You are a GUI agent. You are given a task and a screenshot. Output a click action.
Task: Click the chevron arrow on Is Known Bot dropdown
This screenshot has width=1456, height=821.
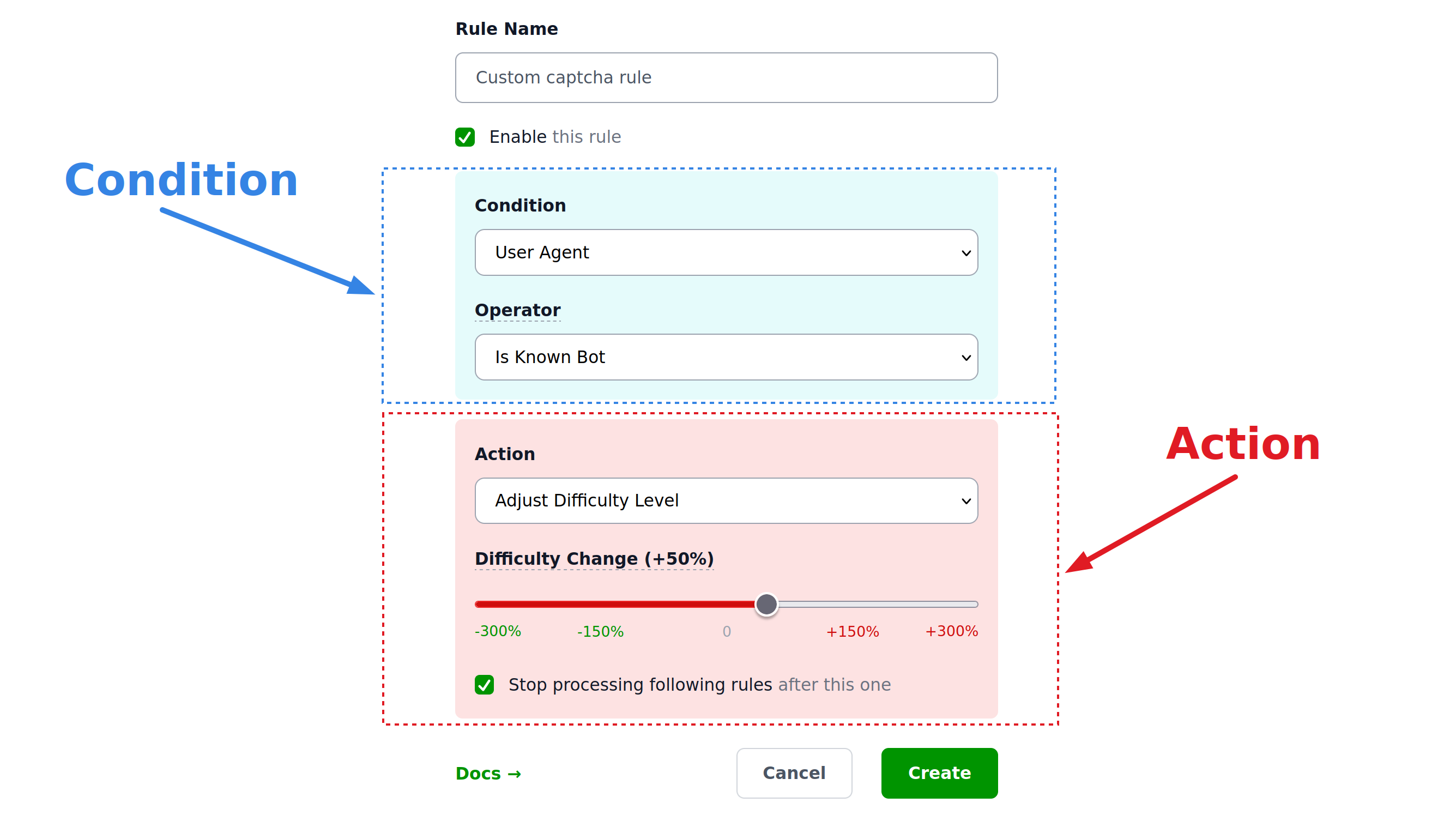coord(966,358)
